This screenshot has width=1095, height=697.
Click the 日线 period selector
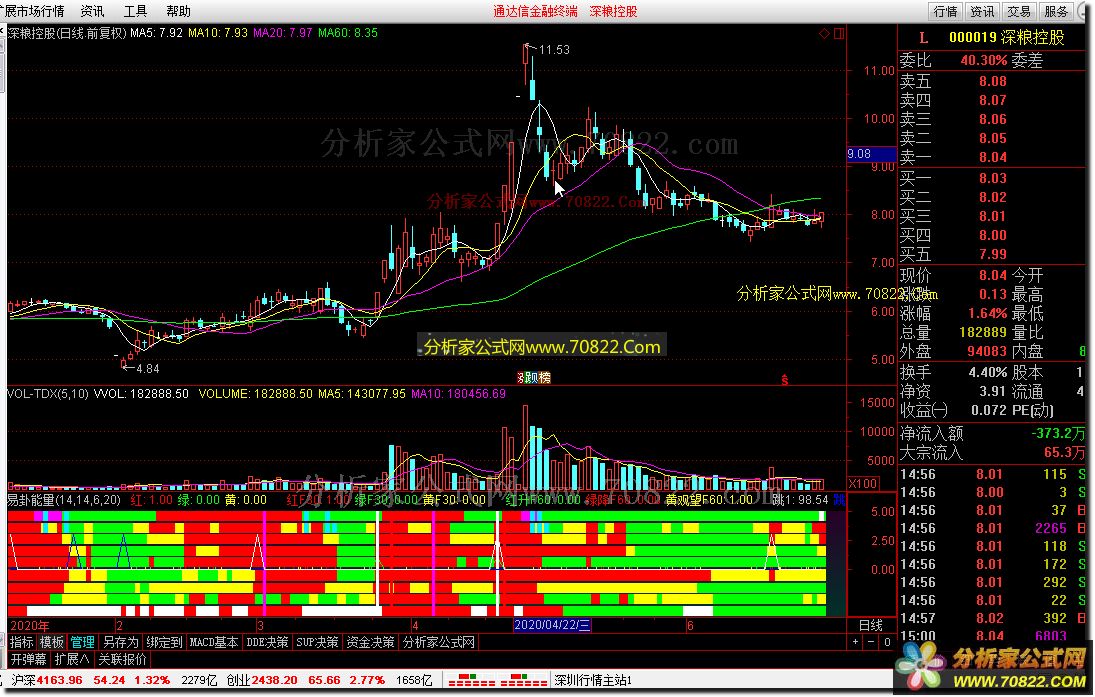(x=870, y=626)
